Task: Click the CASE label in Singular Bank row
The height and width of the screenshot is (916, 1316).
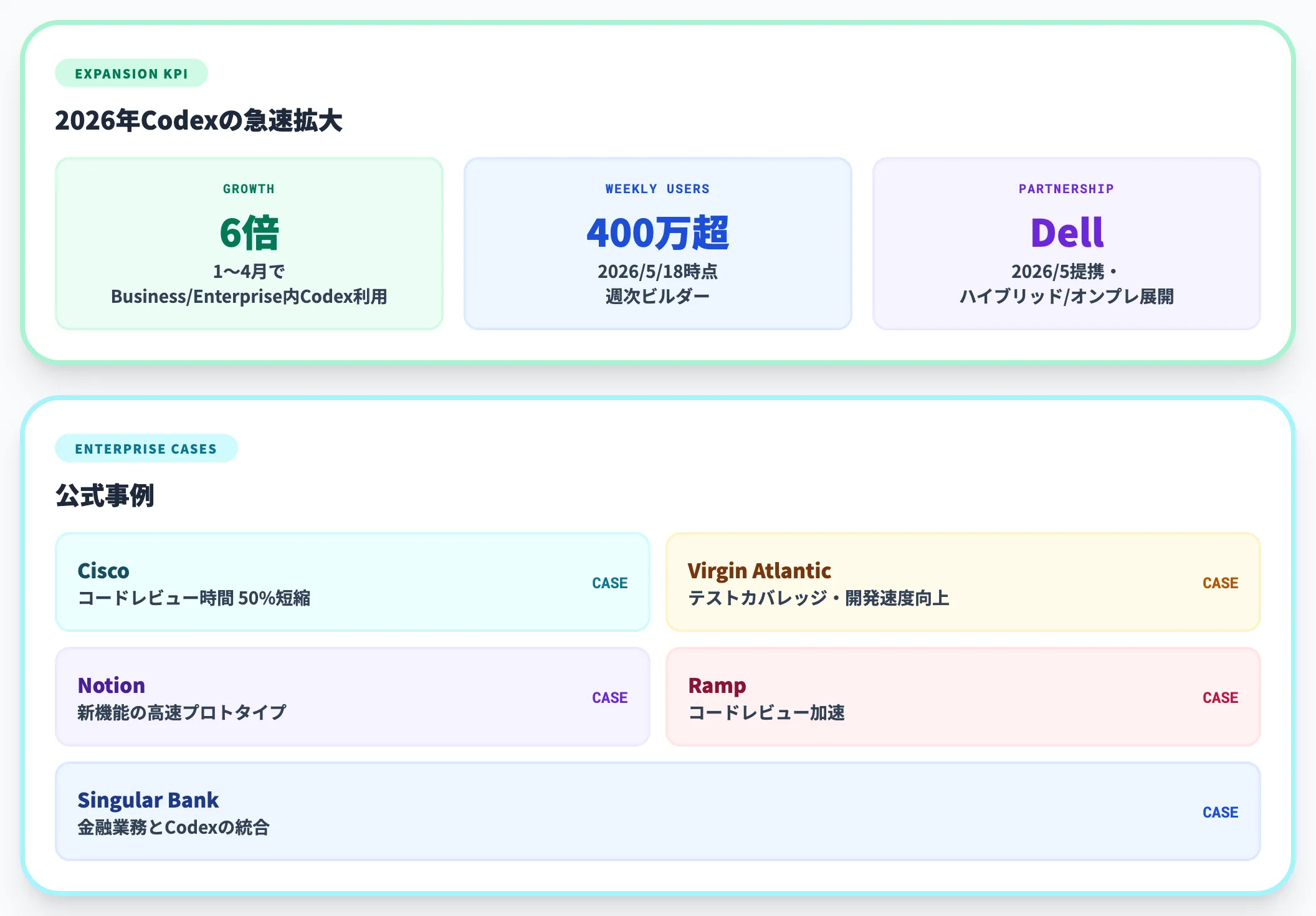Action: point(1221,813)
